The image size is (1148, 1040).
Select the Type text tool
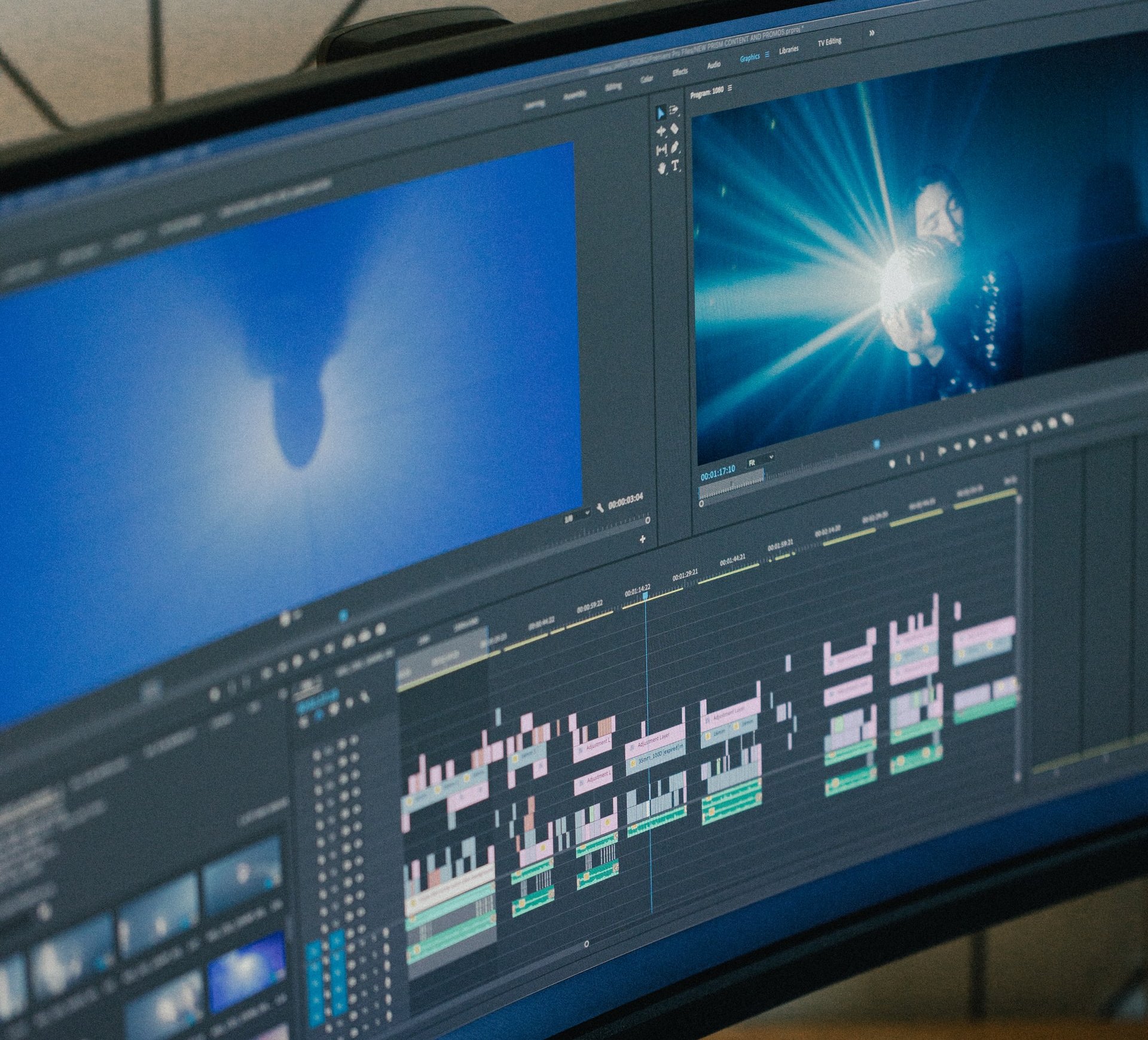tap(676, 165)
